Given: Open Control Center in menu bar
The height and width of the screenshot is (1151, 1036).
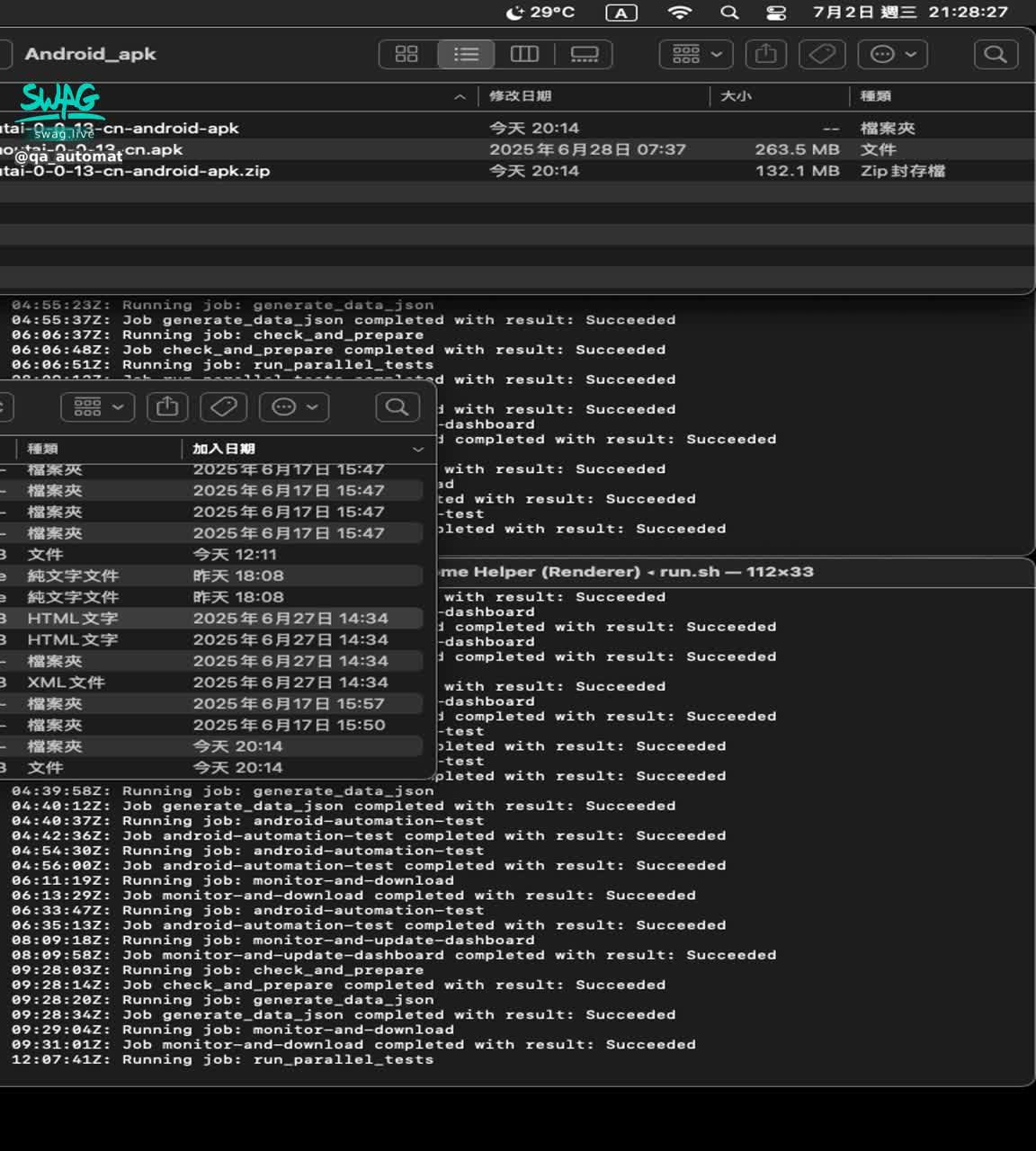Looking at the screenshot, I should click(x=775, y=13).
